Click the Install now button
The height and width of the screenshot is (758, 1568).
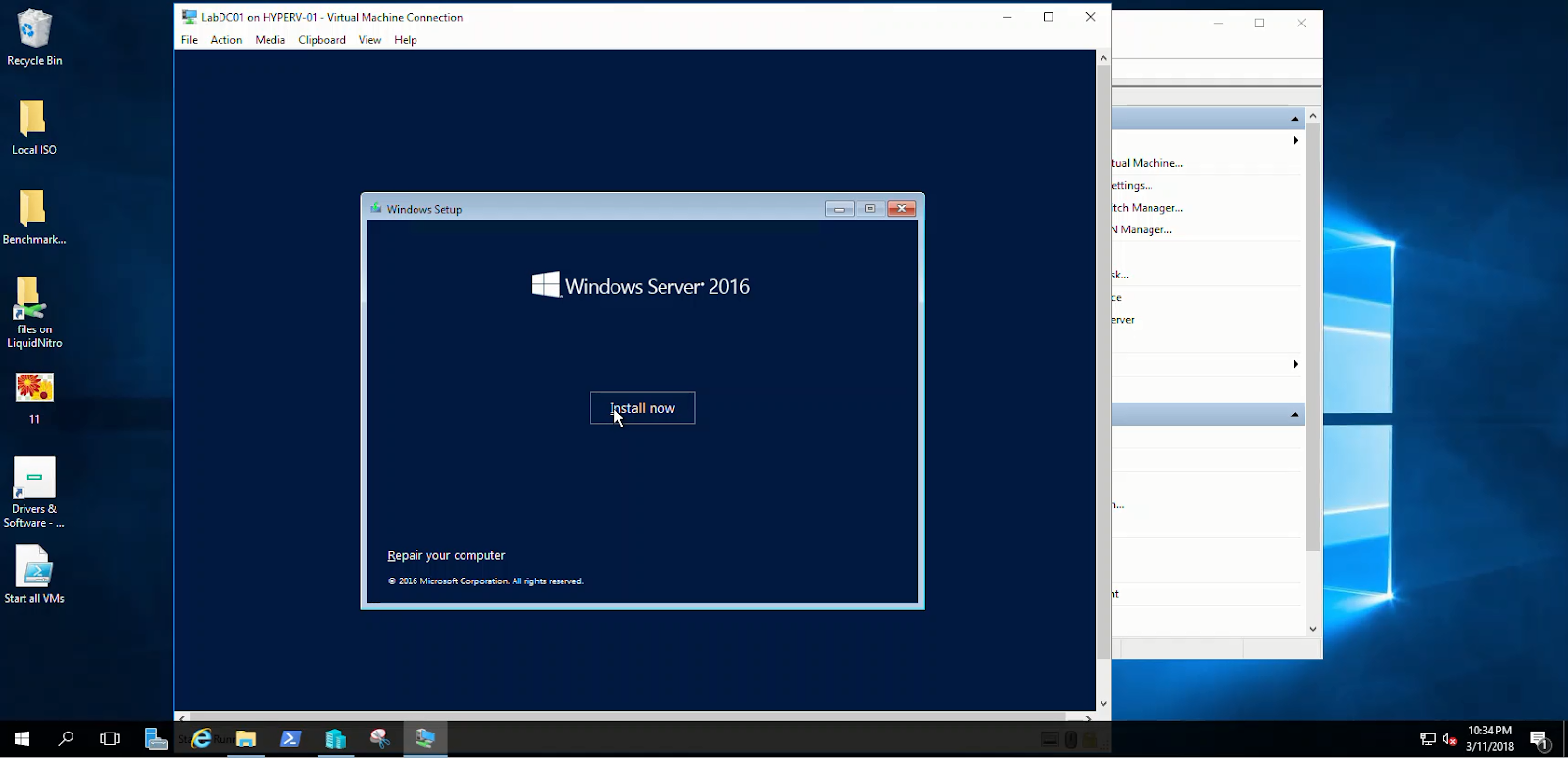pos(642,408)
